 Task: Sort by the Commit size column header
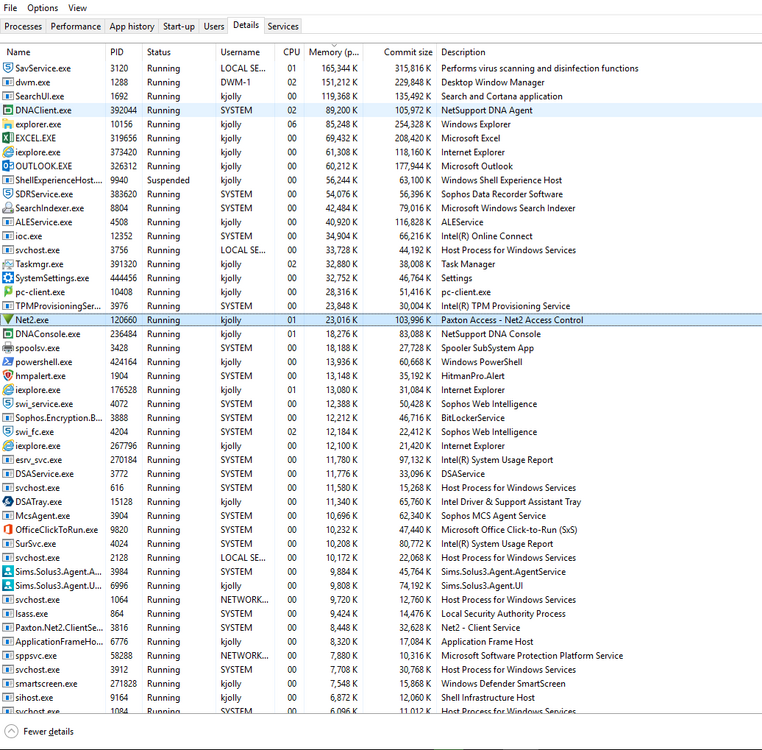tap(400, 52)
